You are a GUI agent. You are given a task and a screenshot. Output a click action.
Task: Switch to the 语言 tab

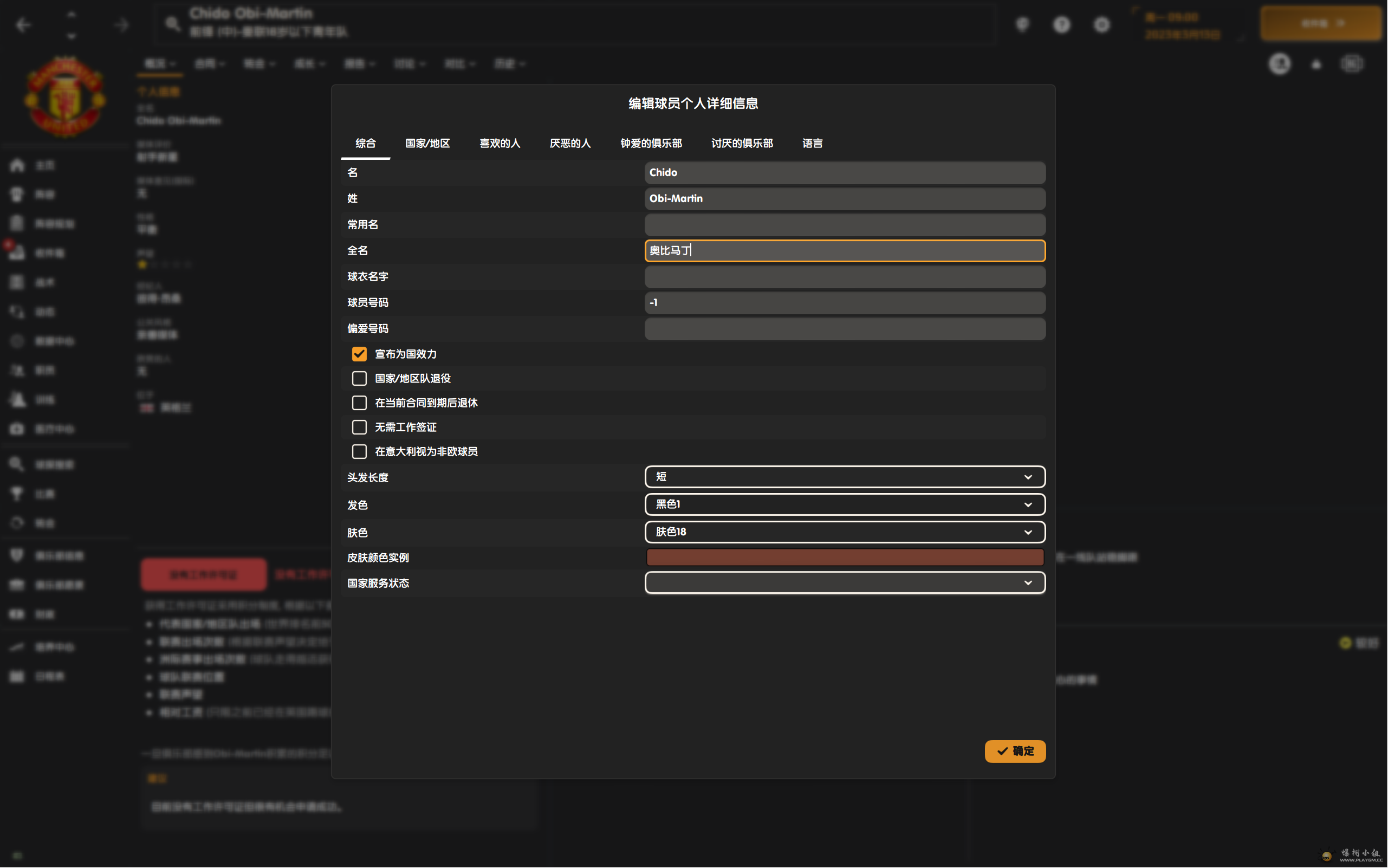coord(812,144)
